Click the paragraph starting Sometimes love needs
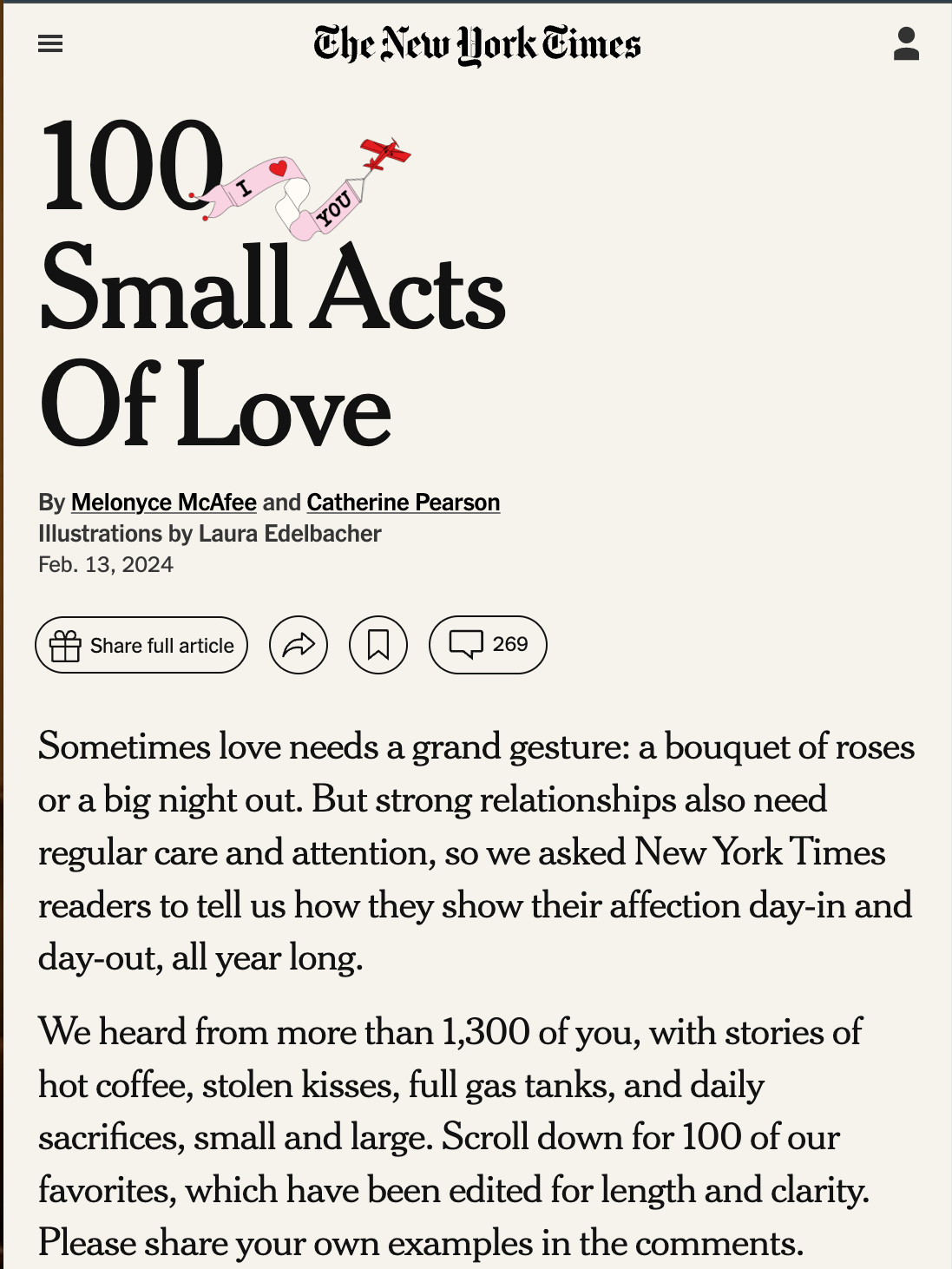This screenshot has height=1269, width=952. (476, 852)
